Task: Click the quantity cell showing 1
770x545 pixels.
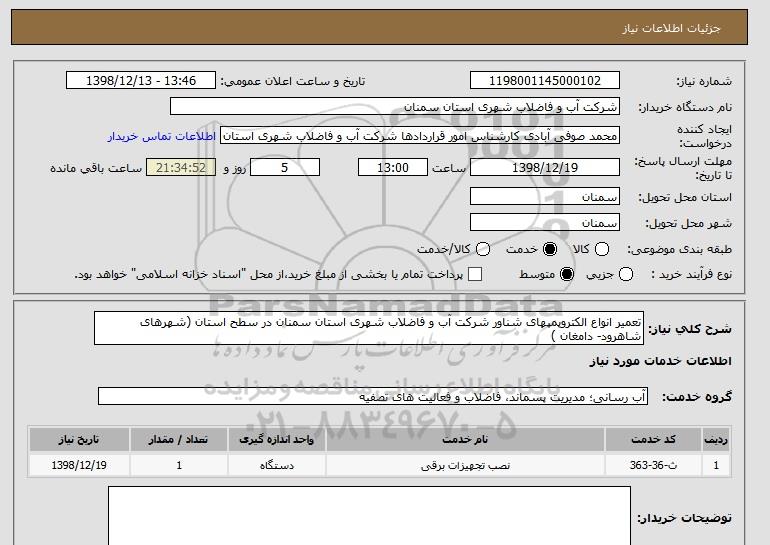Action: point(179,465)
